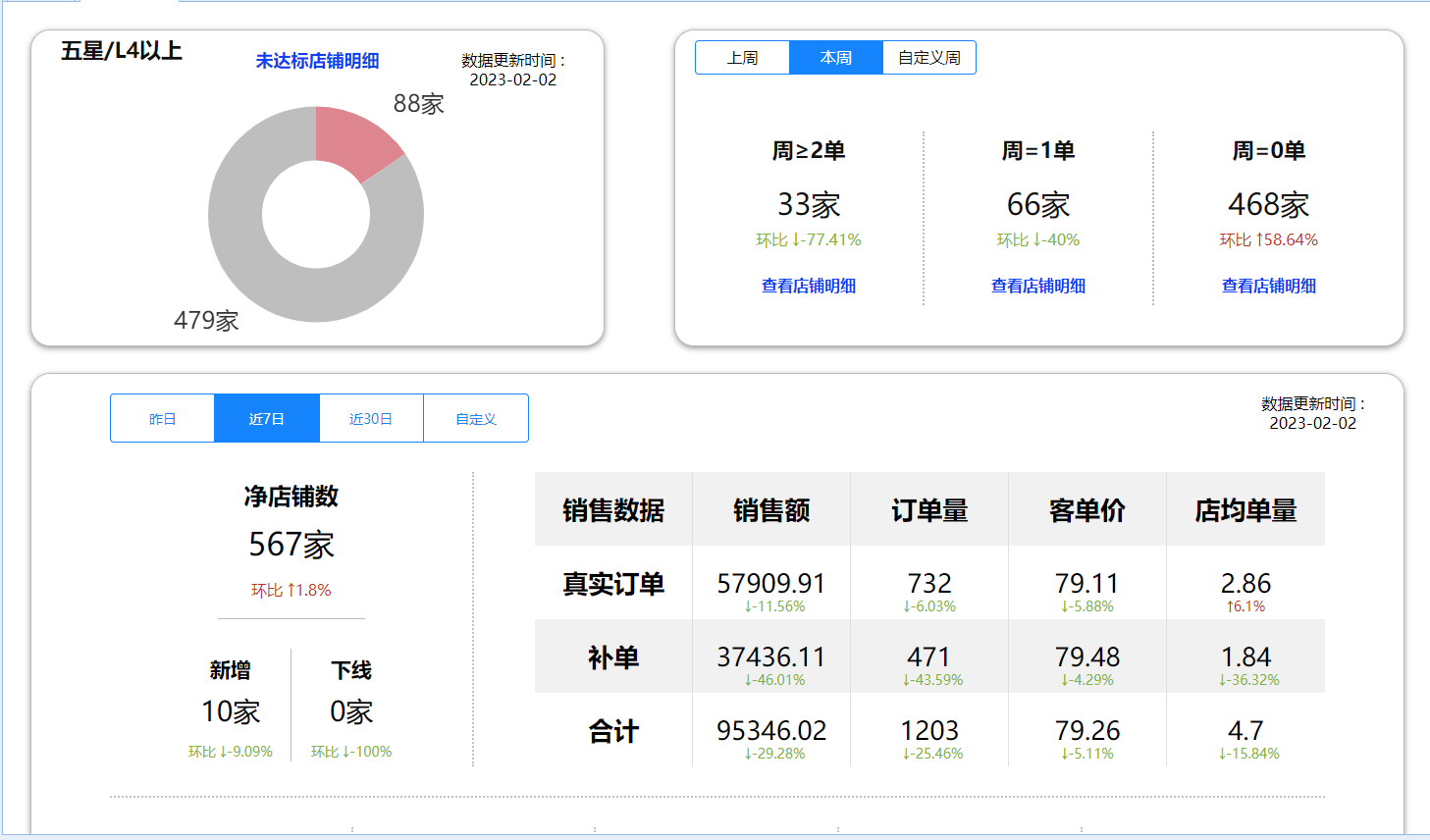Switch to the 上周 tab
Screen dimensions: 1430x840
click(x=742, y=58)
